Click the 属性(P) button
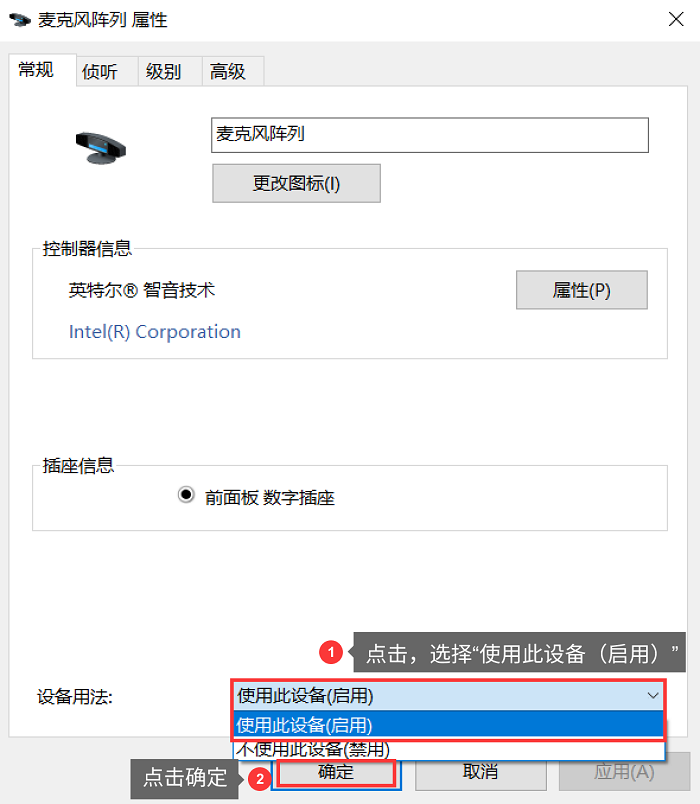 point(581,289)
